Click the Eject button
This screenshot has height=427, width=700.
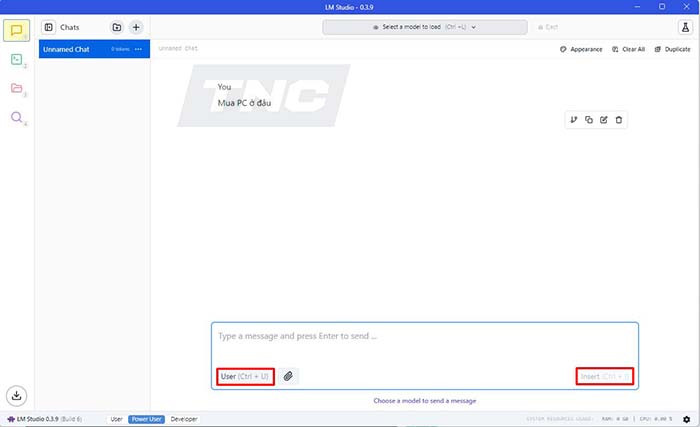(x=548, y=27)
